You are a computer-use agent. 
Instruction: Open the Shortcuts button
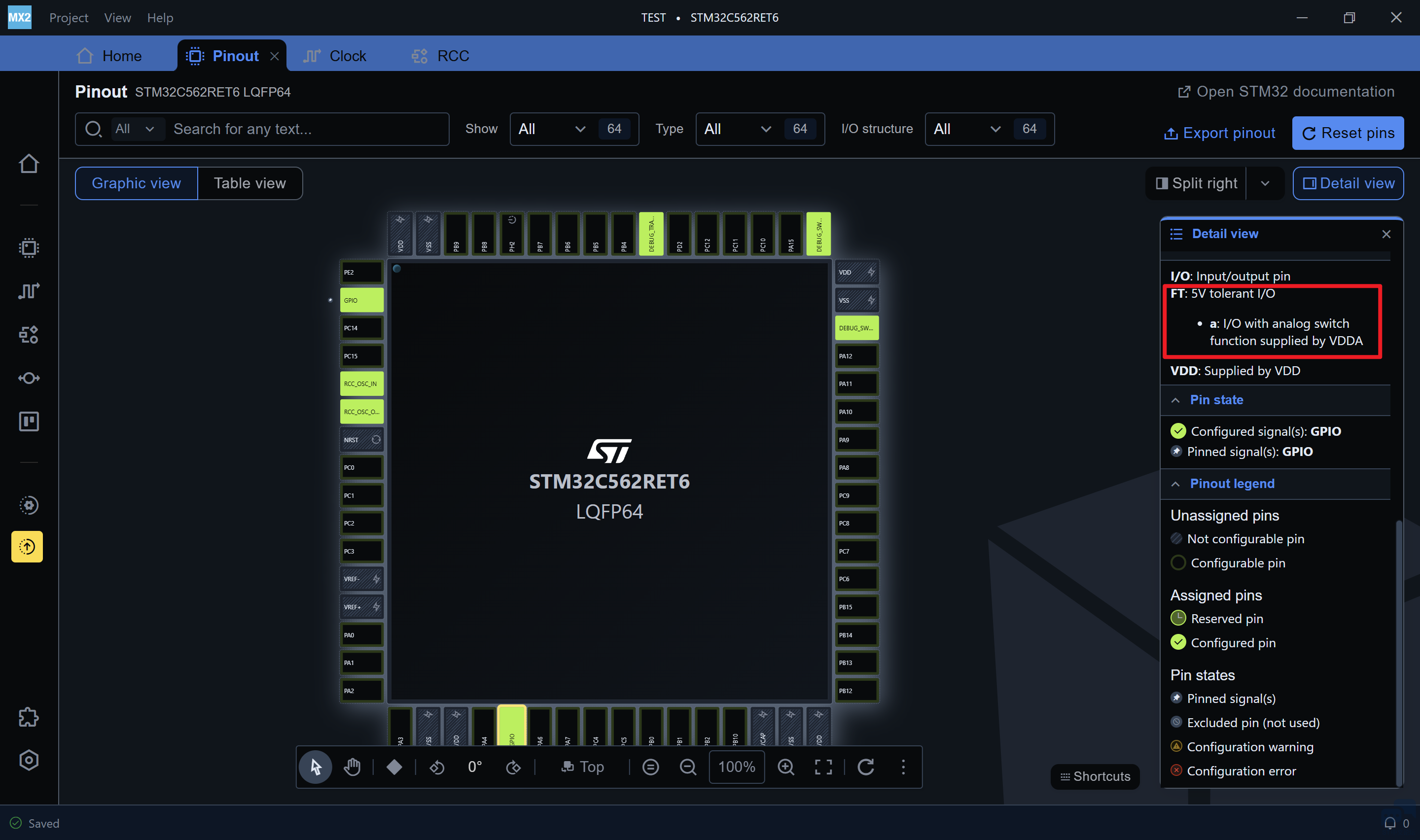point(1095,776)
